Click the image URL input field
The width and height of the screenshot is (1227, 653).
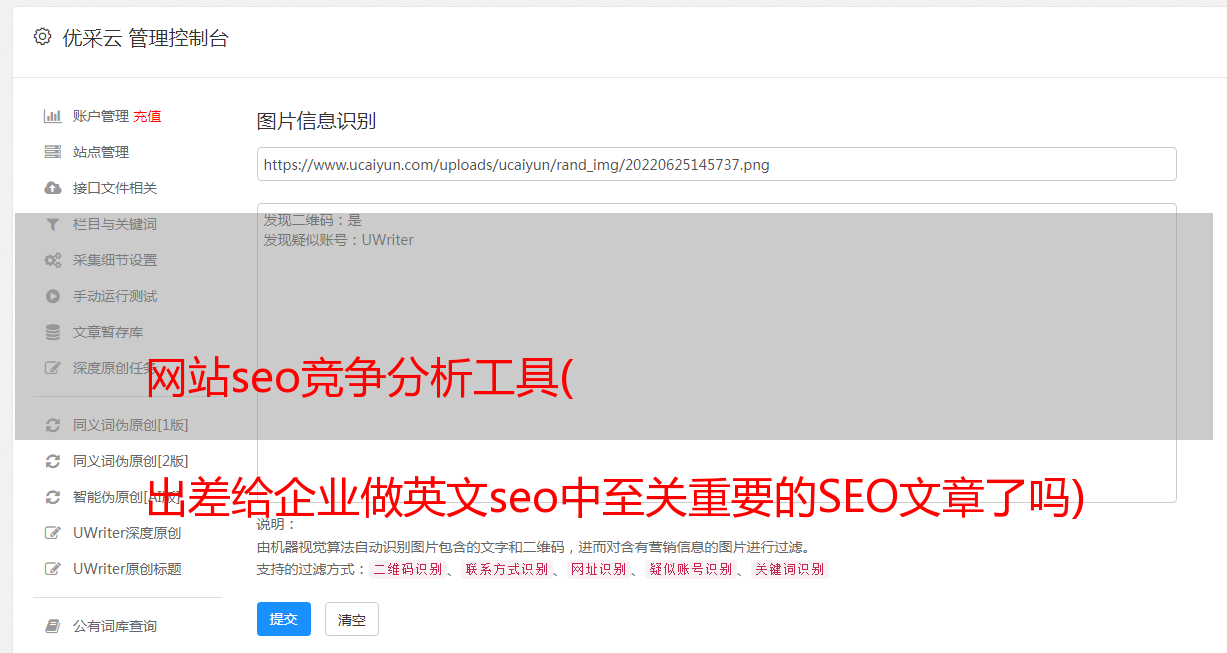[716, 164]
